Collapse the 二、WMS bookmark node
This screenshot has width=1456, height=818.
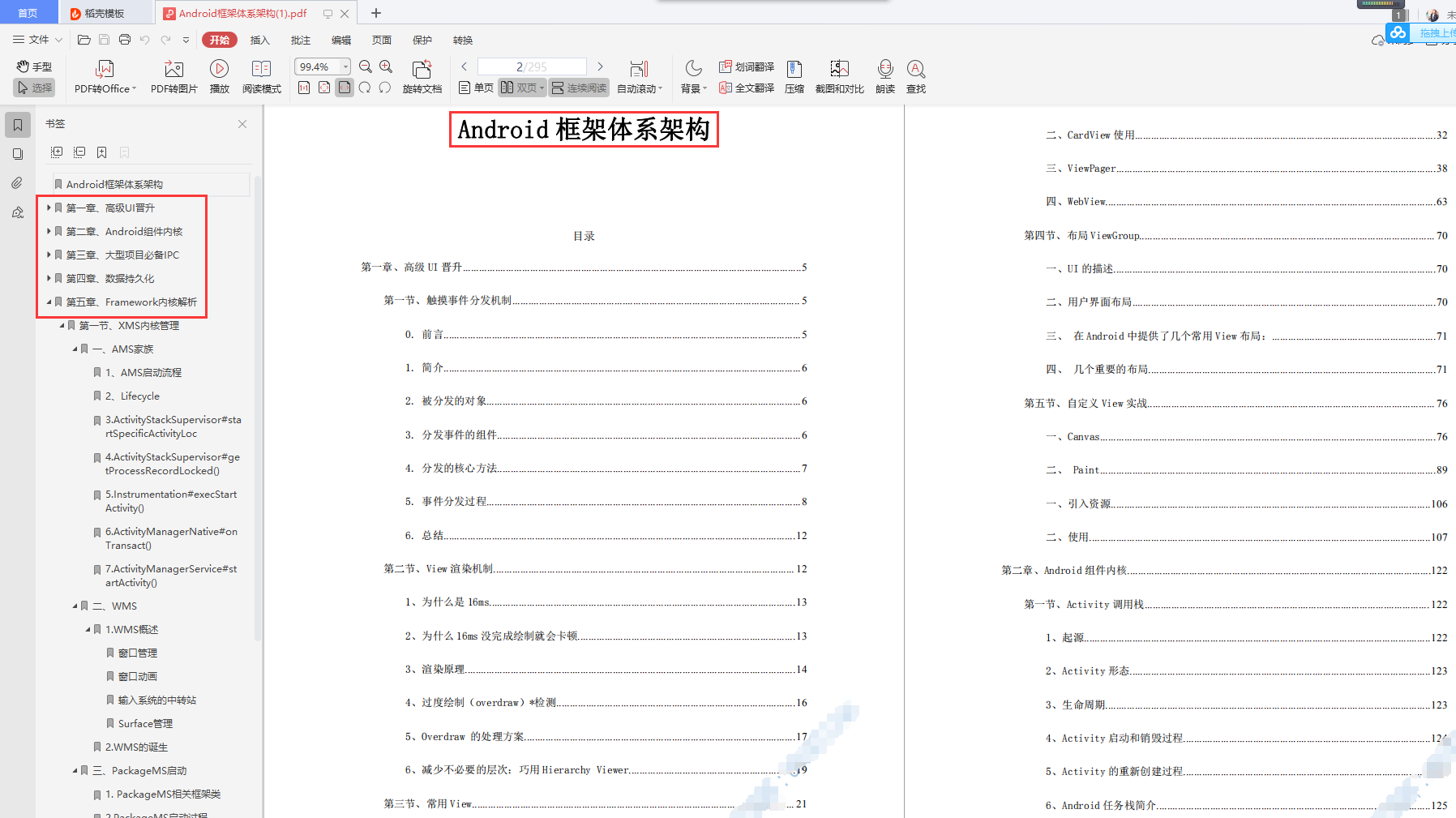(75, 606)
